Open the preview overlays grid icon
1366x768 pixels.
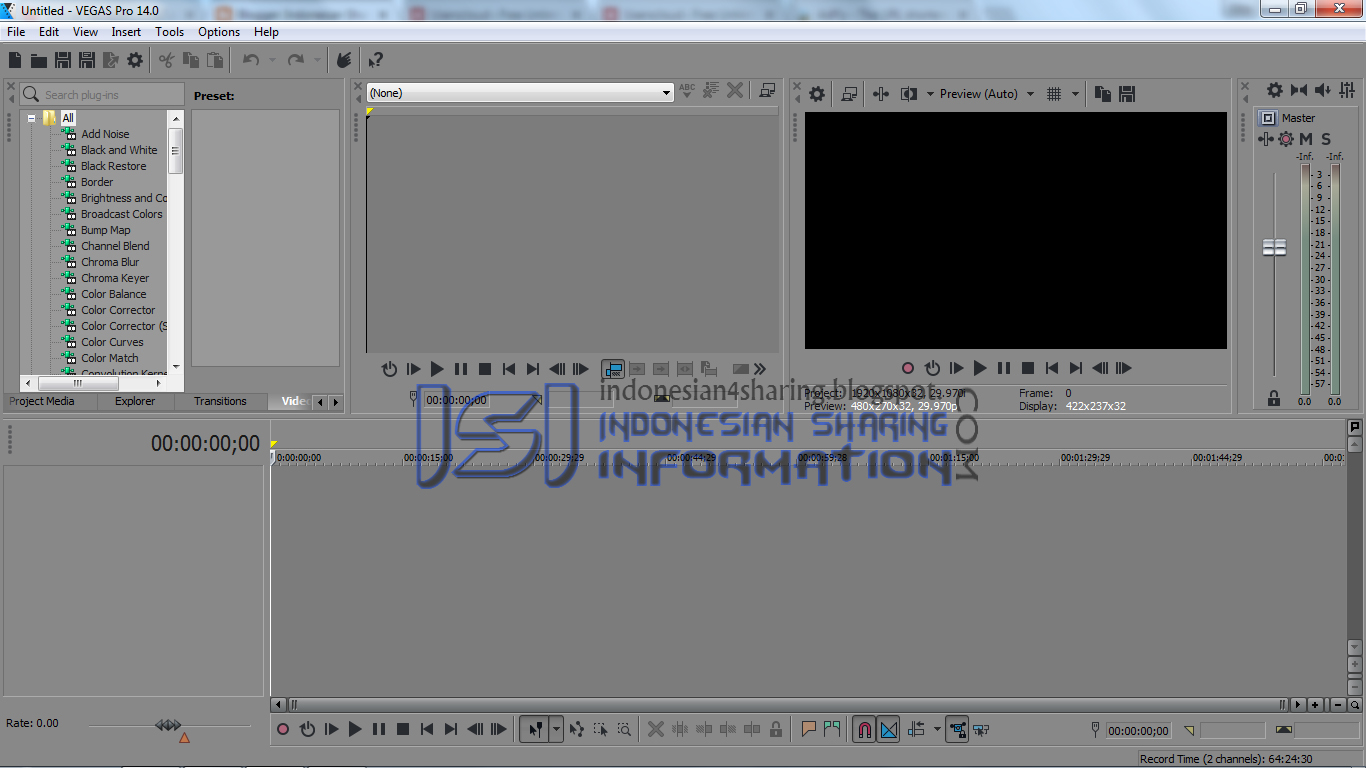(1053, 94)
